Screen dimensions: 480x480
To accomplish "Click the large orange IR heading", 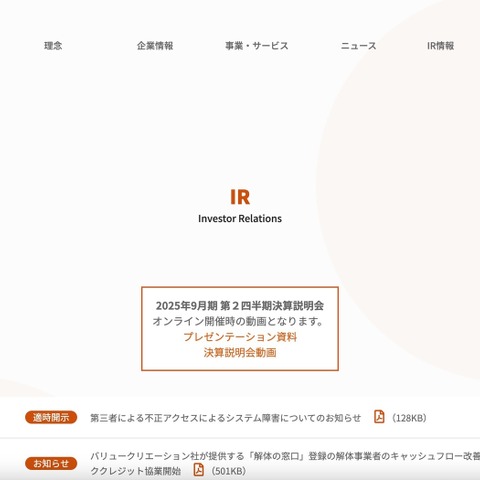I will point(240,197).
